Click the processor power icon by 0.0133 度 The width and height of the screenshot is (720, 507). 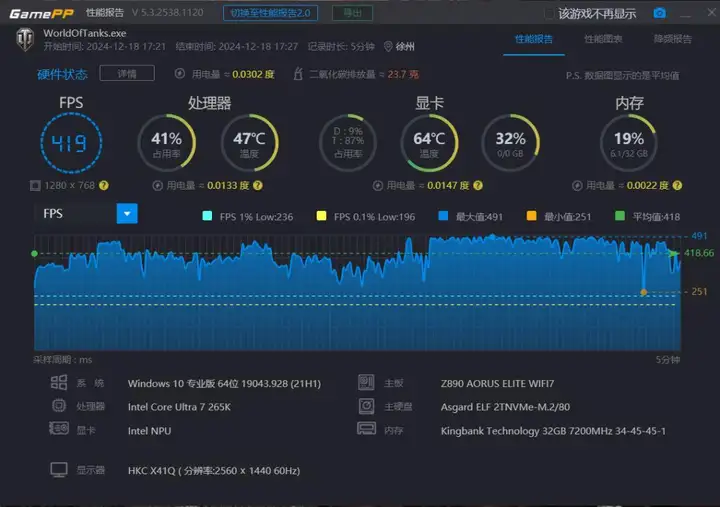158,186
